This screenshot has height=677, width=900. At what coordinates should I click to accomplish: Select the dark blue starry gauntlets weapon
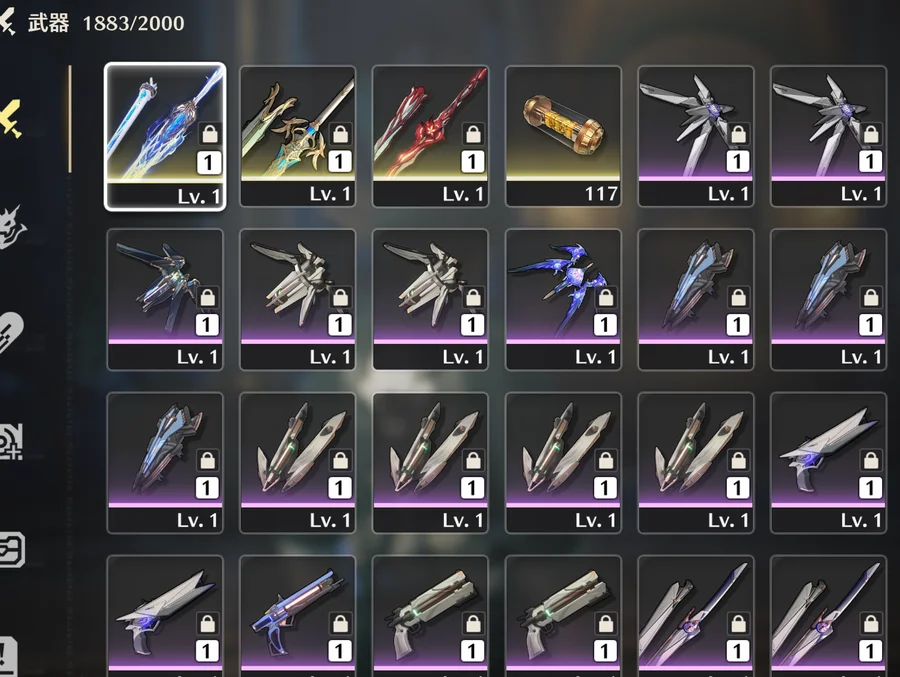563,299
